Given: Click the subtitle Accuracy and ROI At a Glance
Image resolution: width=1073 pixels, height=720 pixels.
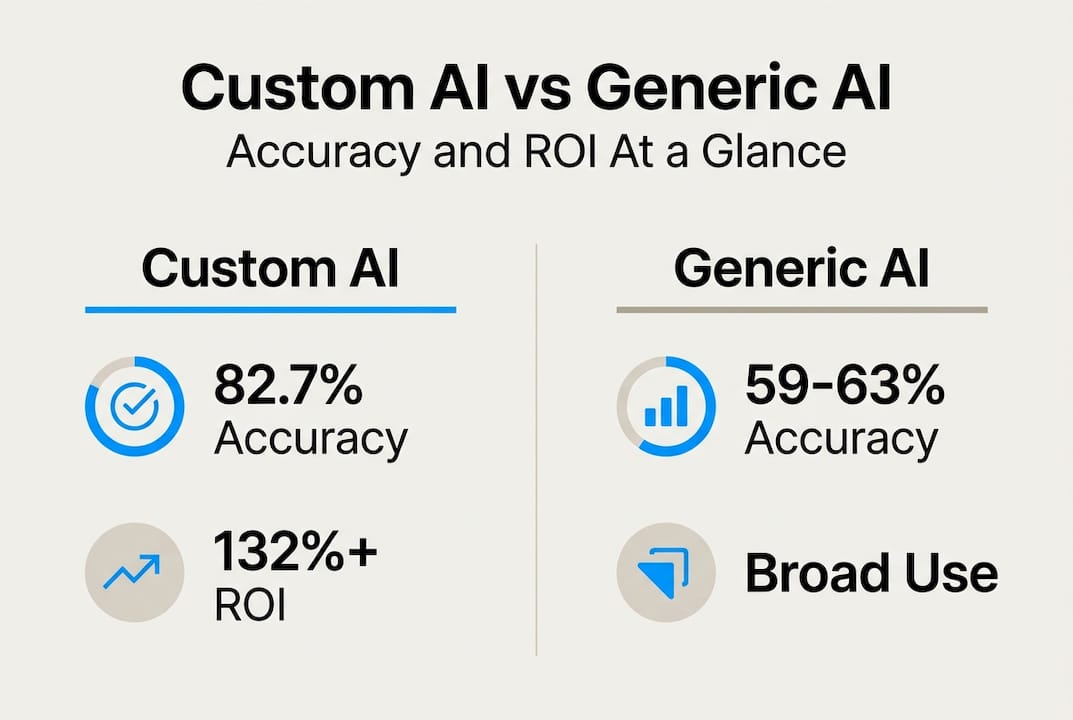Looking at the screenshot, I should pos(536,151).
